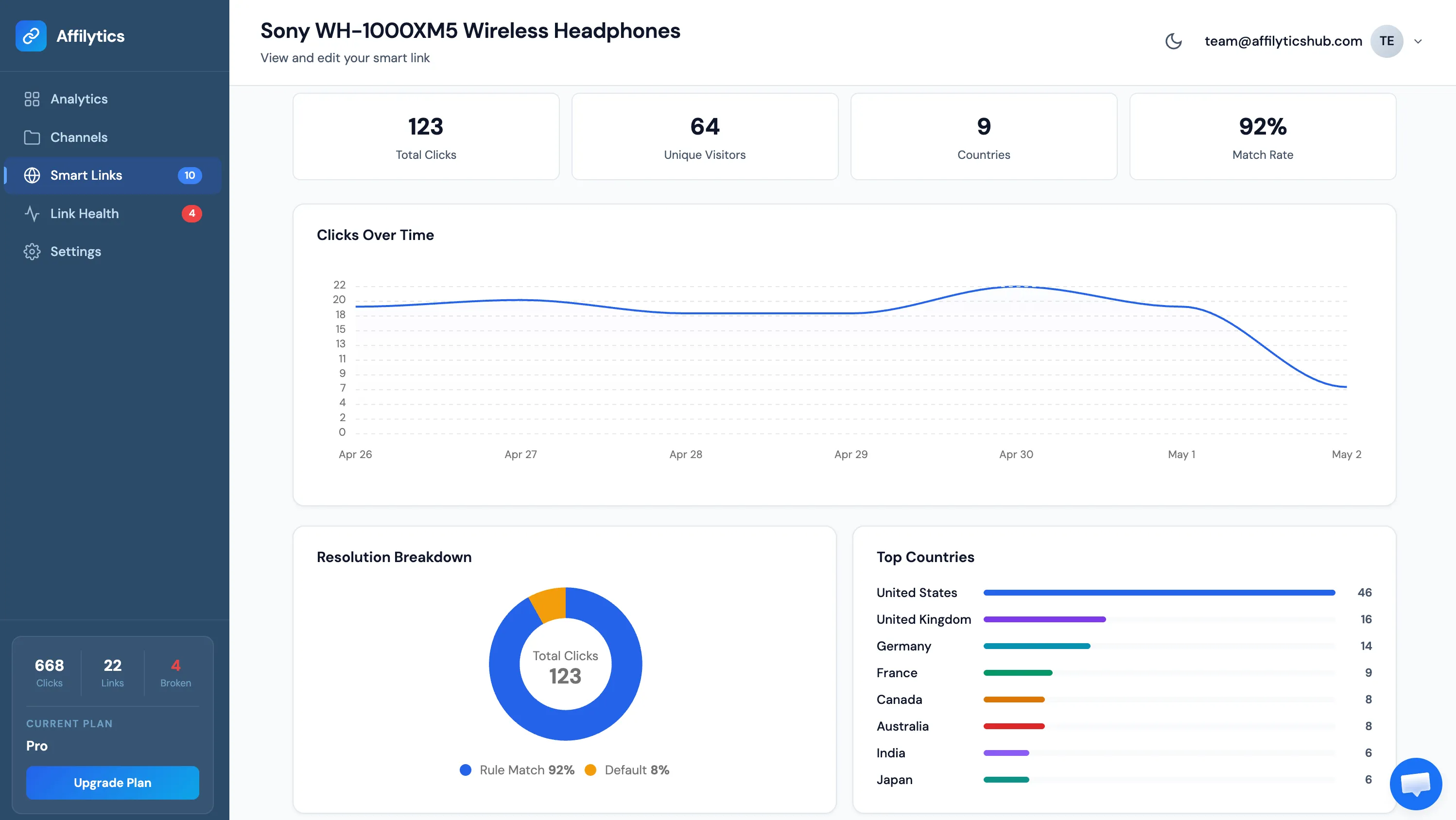Click the Clicks Over Time heading
Image resolution: width=1456 pixels, height=820 pixels.
[375, 235]
